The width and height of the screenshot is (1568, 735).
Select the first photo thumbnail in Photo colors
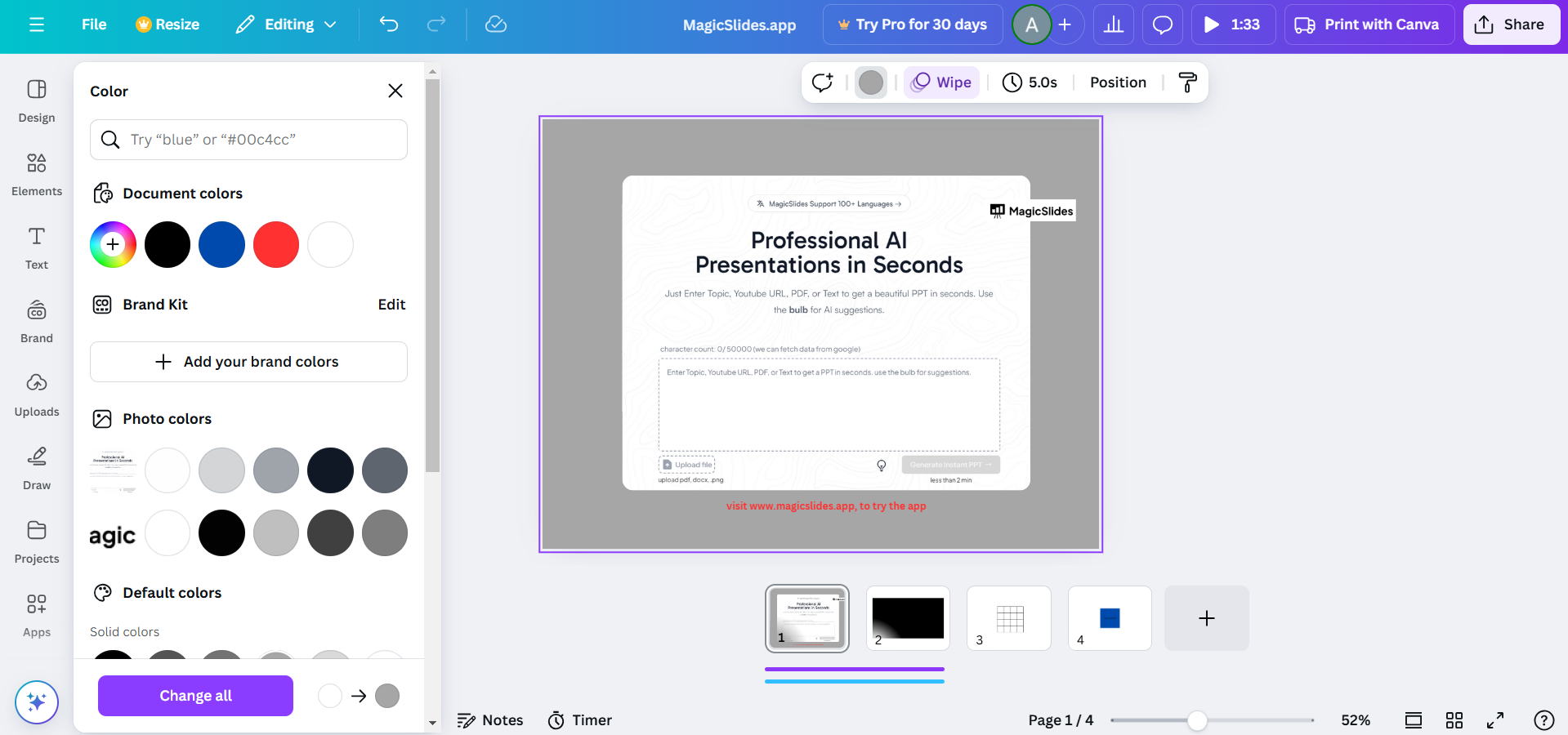pos(113,470)
